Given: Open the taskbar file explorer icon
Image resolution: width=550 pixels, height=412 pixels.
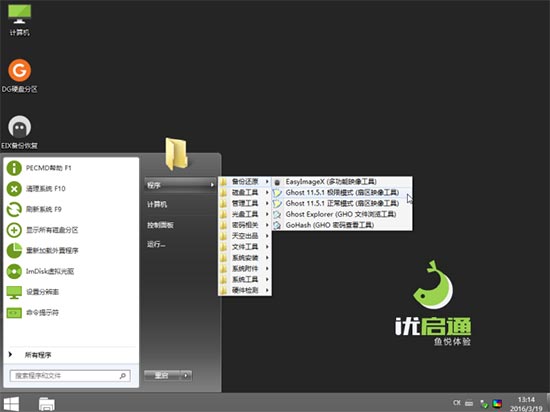Looking at the screenshot, I should (47, 404).
